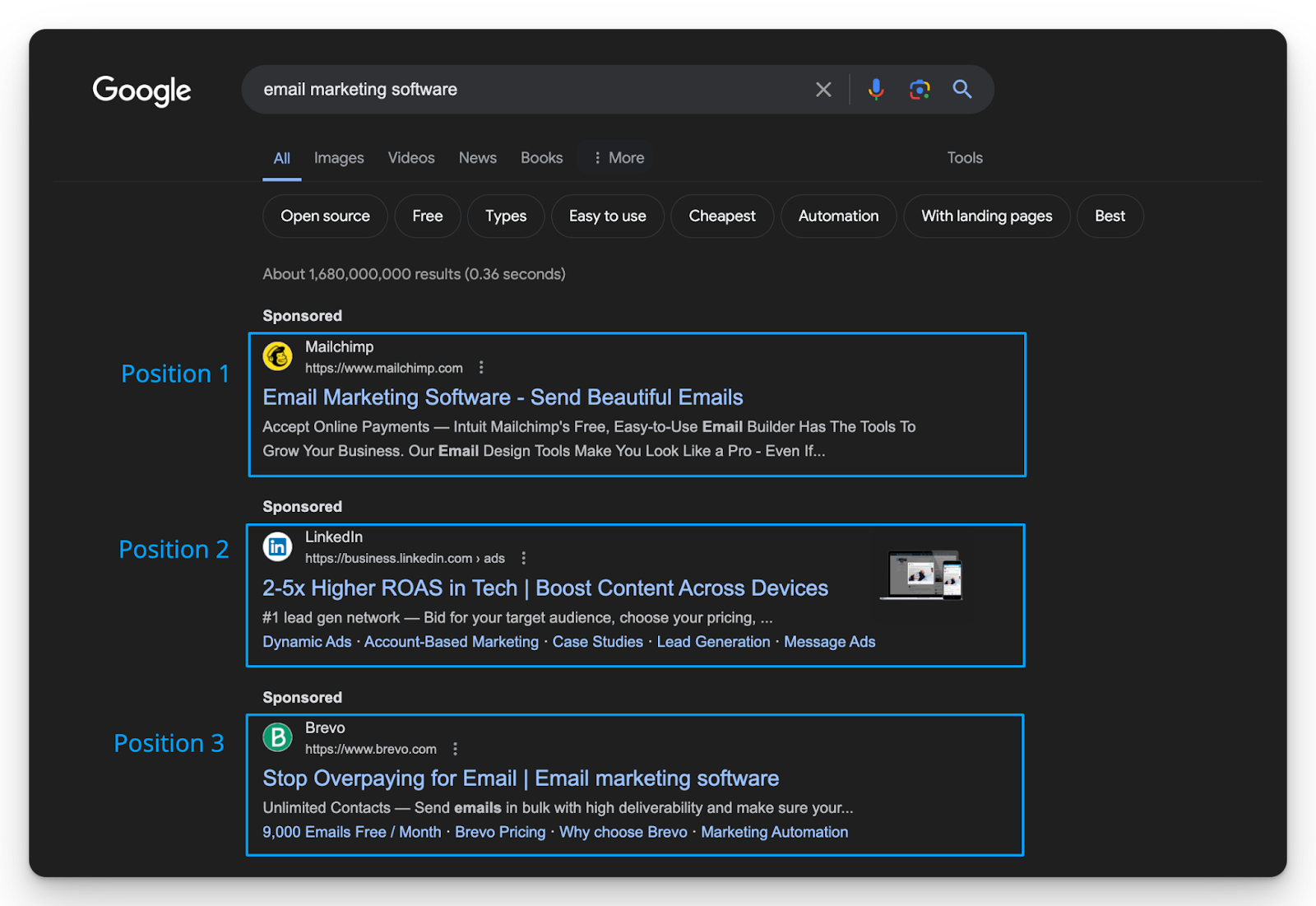This screenshot has height=906, width=1316.
Task: Apply the Automation filter chip
Action: (x=838, y=216)
